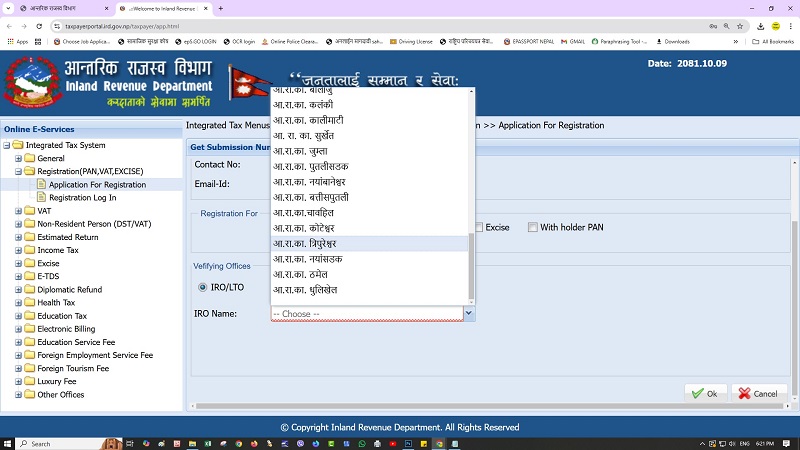
Task: Bookmark this page with the star icon
Action: [740, 26]
